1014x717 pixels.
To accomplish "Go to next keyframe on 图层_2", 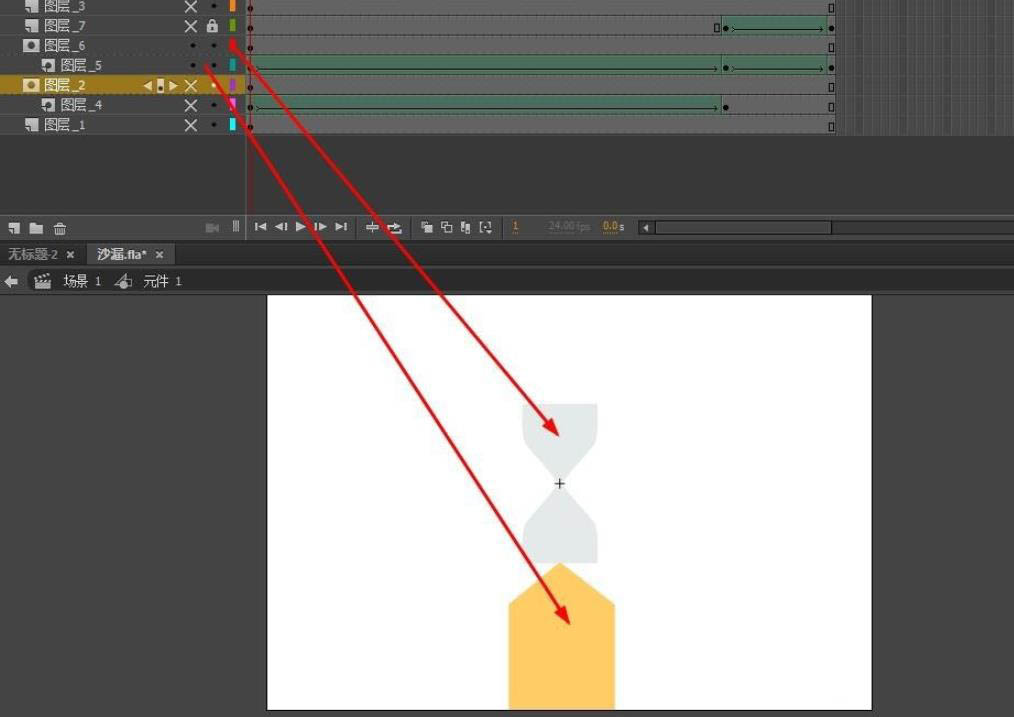I will (x=173, y=85).
